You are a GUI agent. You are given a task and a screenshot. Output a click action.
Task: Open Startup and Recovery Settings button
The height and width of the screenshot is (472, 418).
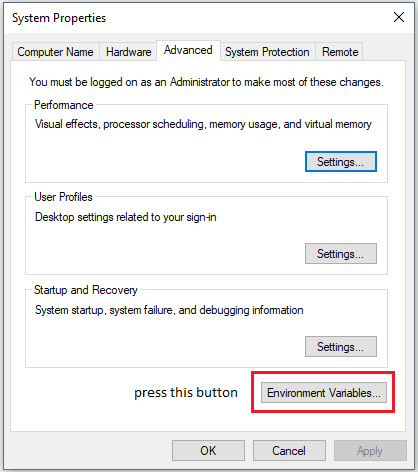341,347
